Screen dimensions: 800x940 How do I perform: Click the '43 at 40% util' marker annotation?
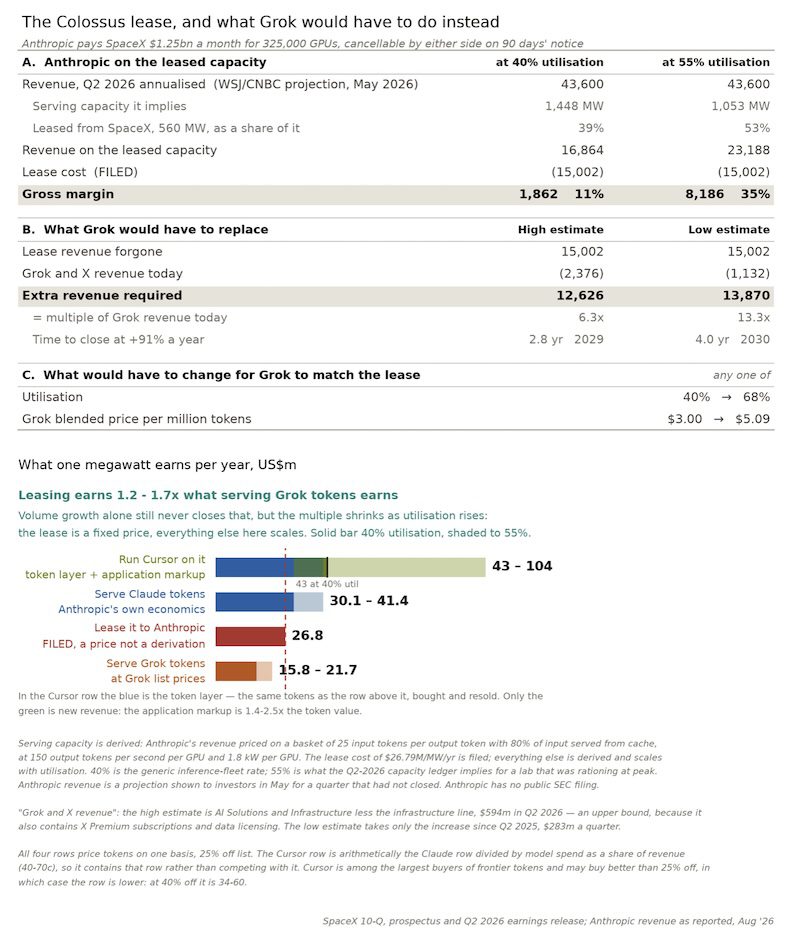(327, 584)
